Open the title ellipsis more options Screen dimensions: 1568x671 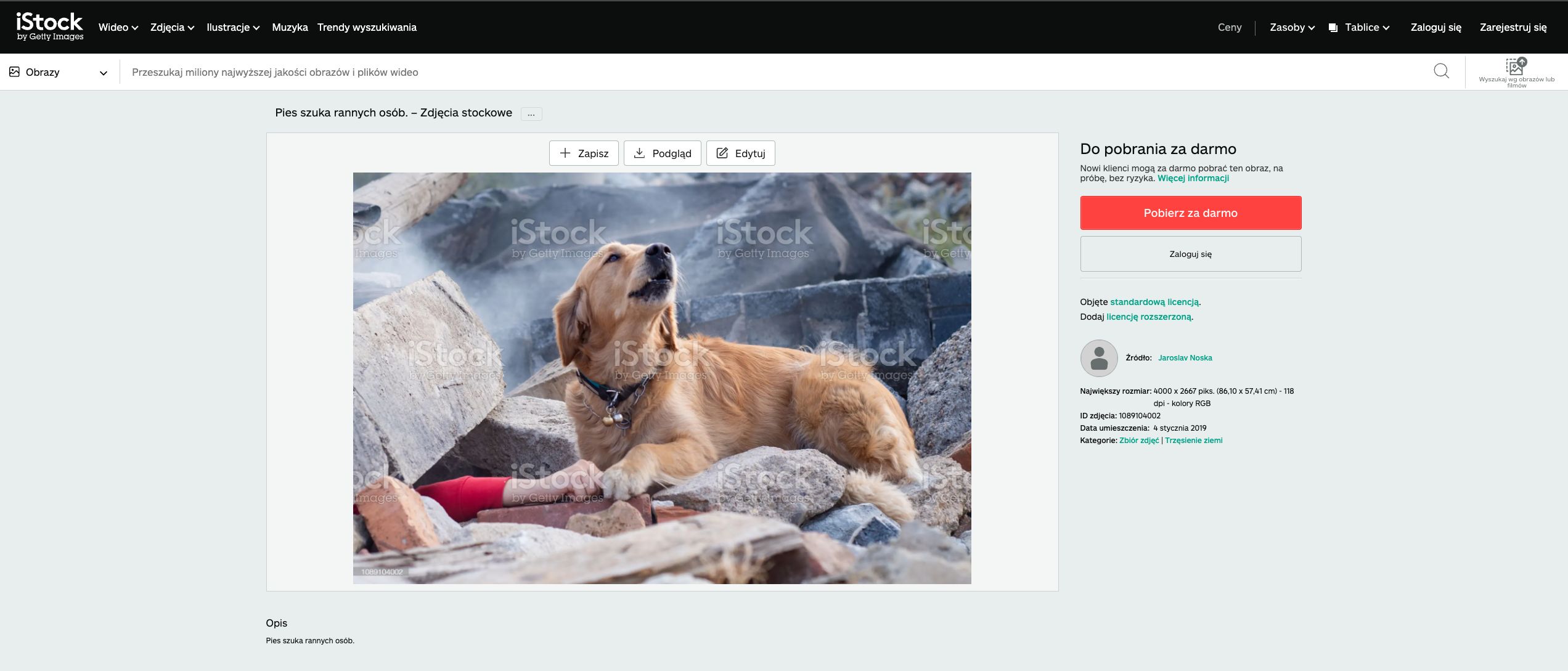click(x=531, y=114)
